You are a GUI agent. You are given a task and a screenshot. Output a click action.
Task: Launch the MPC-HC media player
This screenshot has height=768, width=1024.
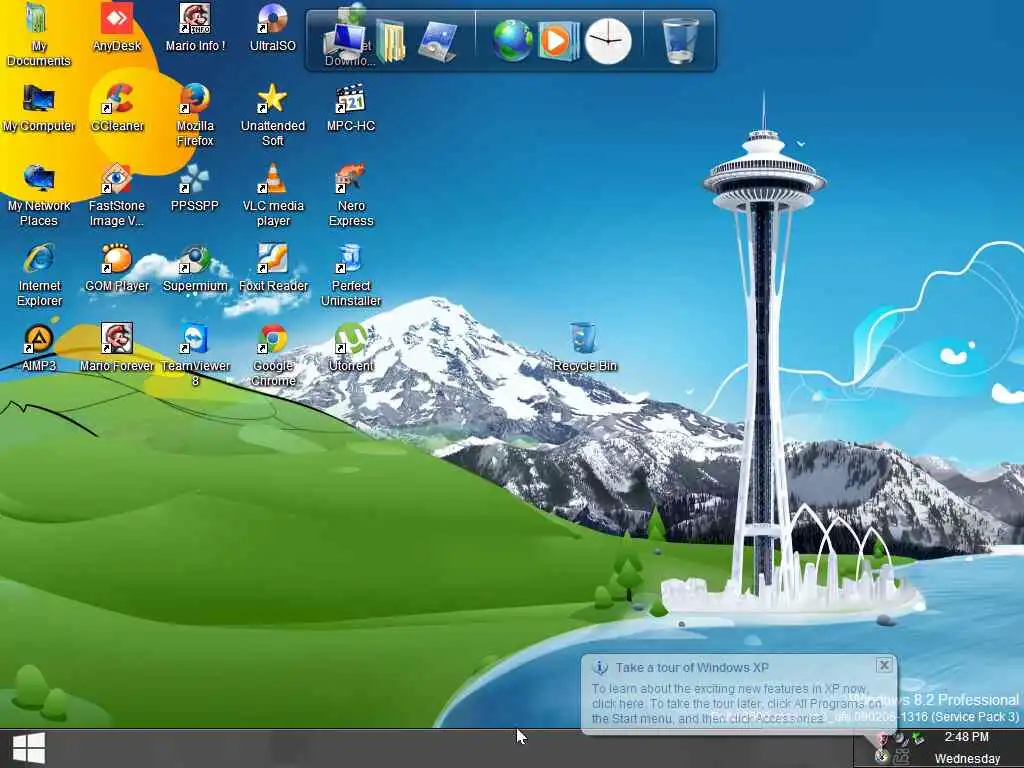click(x=351, y=108)
